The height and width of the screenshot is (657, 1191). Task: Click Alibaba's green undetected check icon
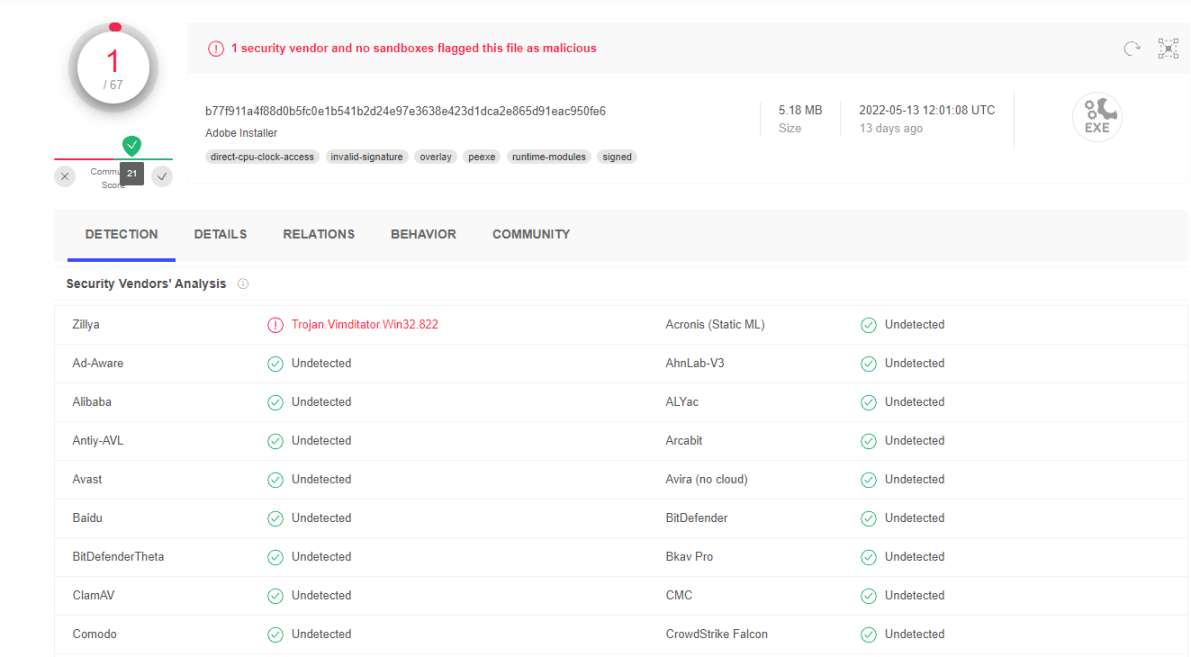pos(275,403)
